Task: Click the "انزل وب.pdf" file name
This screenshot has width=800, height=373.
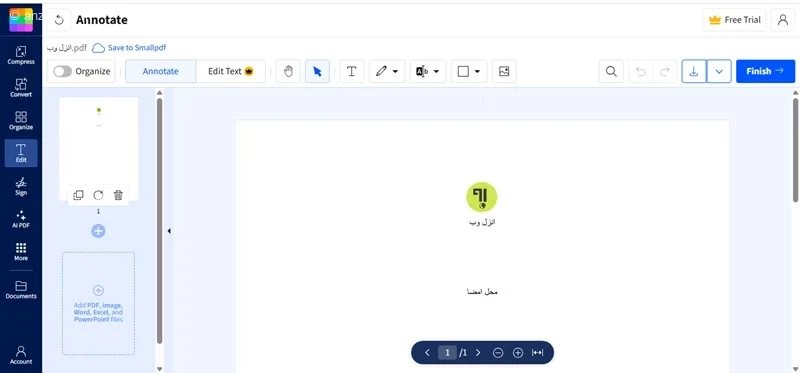Action: pyautogui.click(x=67, y=48)
